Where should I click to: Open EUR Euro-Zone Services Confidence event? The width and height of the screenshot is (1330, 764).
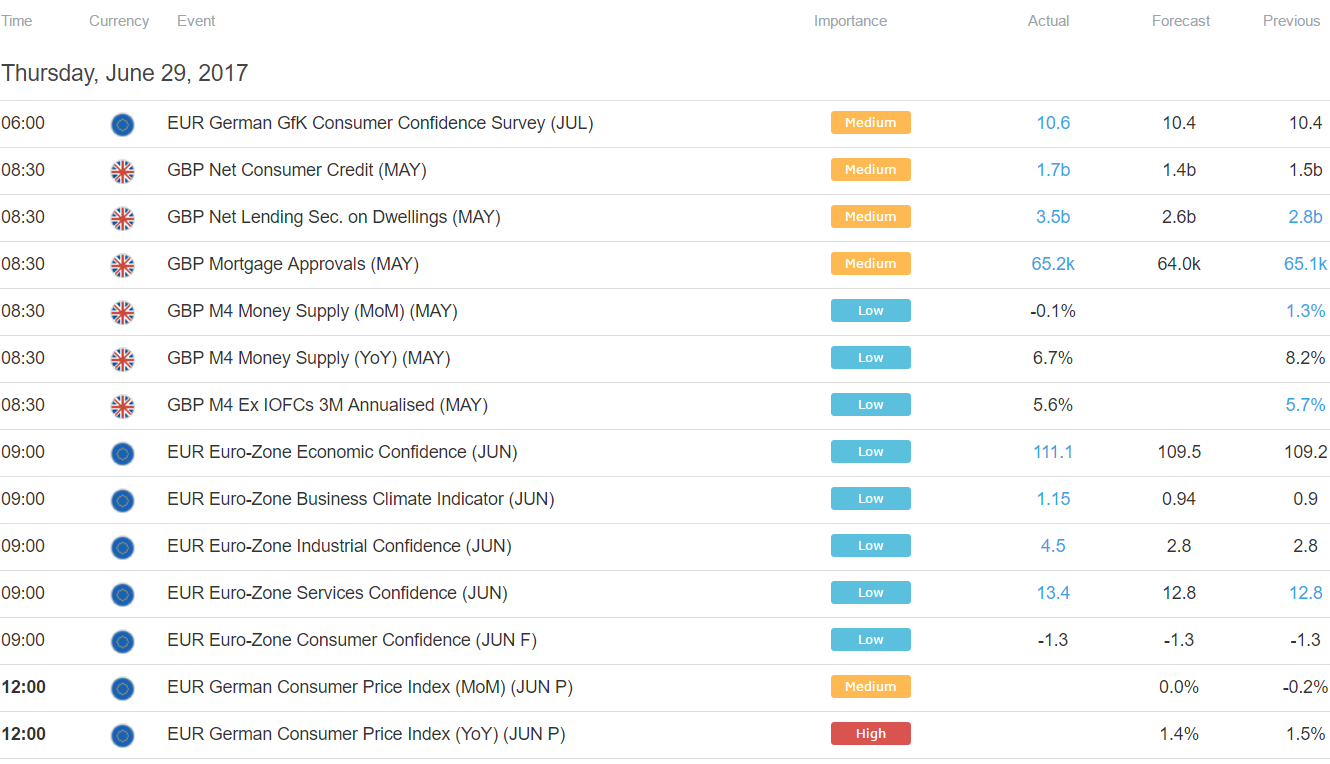point(337,593)
